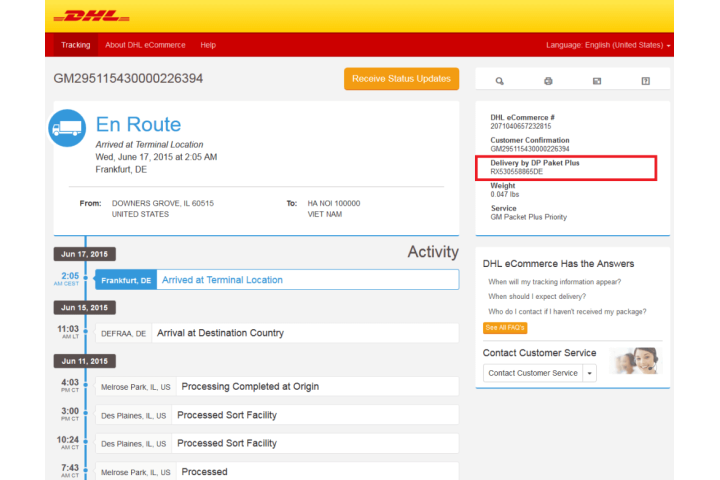Screen dimensions: 720x480
Task: Click the Contact Customer Service button
Action: click(533, 373)
